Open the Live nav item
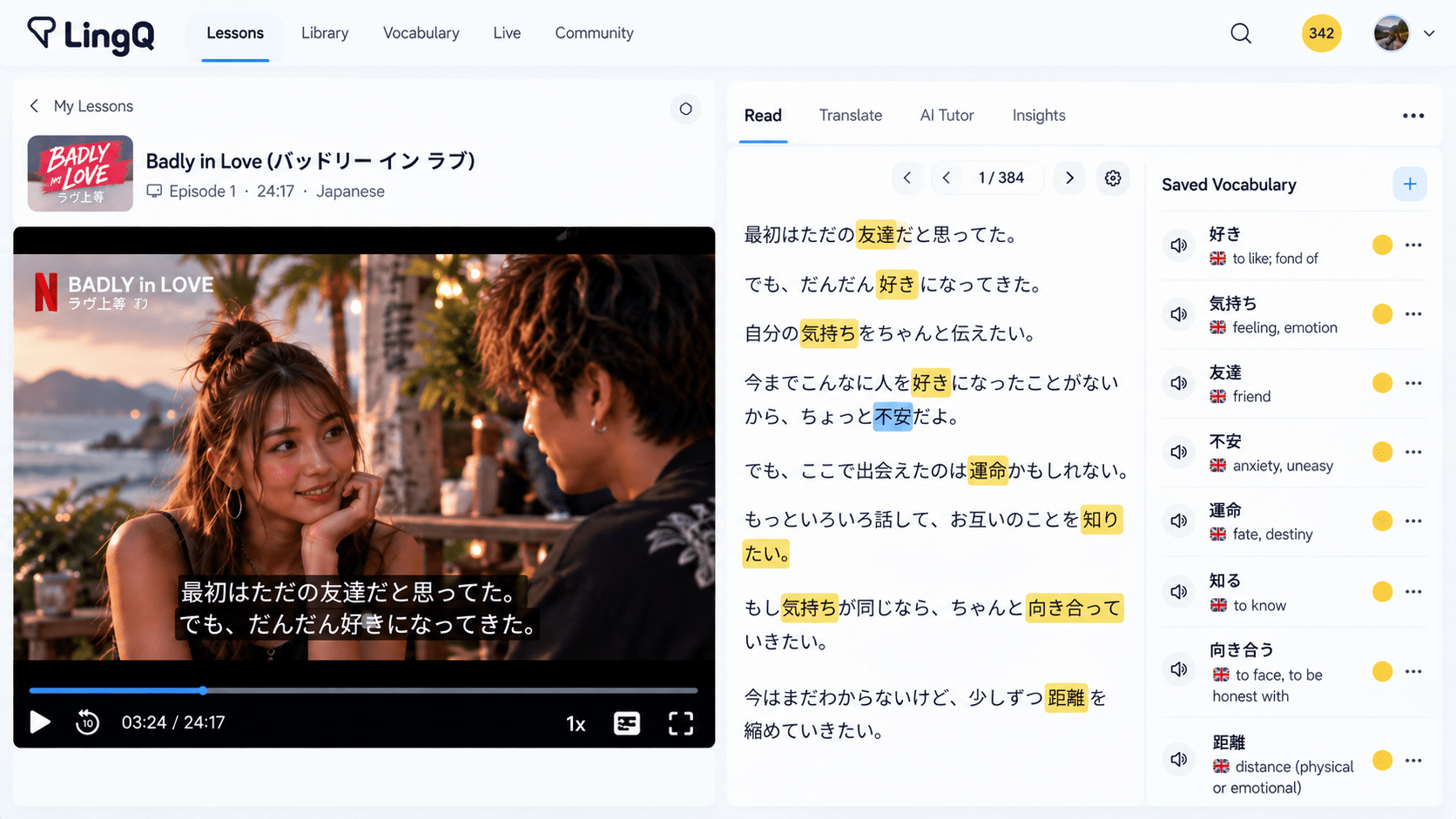The height and width of the screenshot is (819, 1456). [x=507, y=33]
